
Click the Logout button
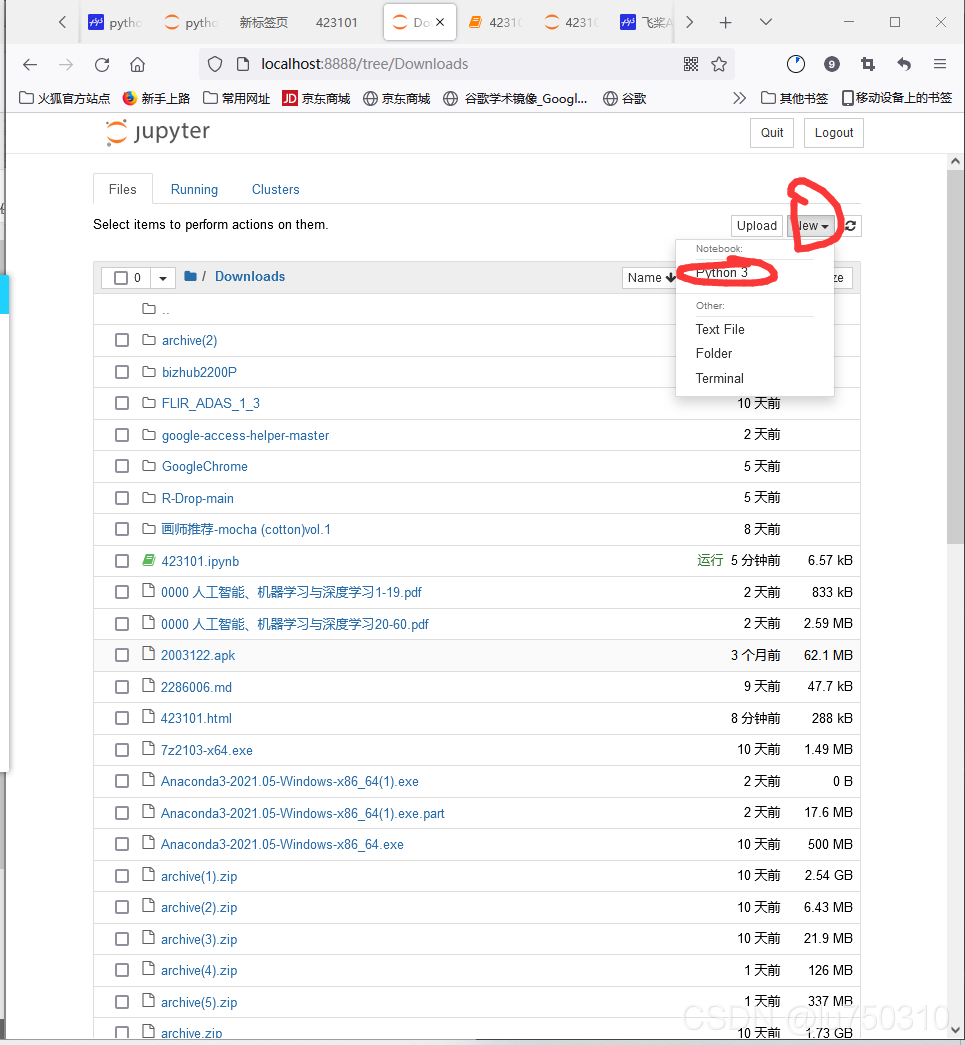click(x=834, y=133)
